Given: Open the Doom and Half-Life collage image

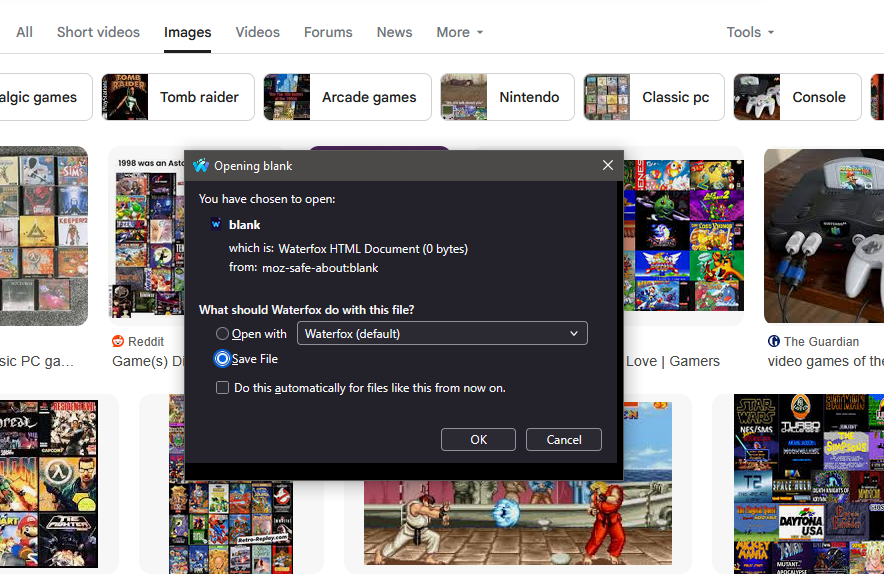Looking at the screenshot, I should coord(48,484).
